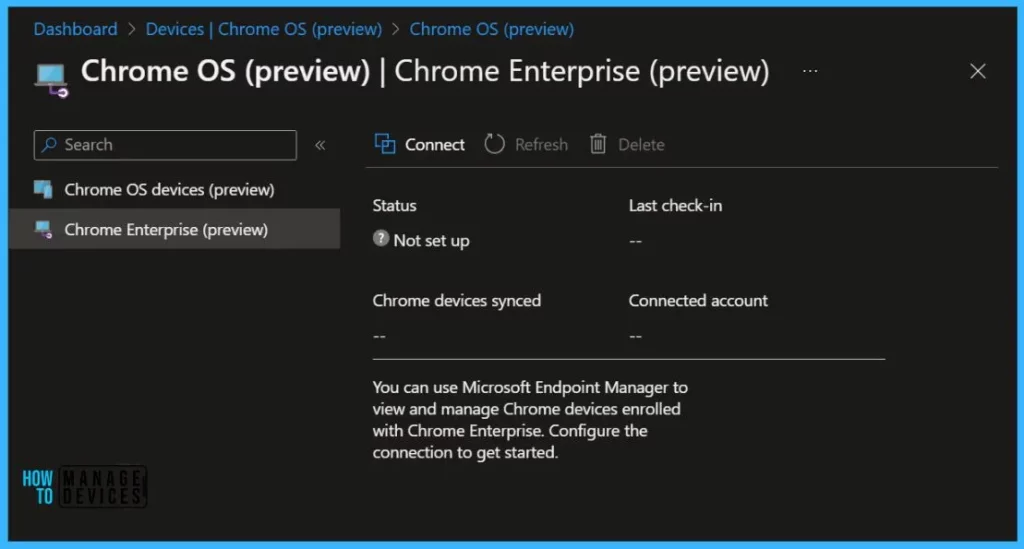Click the 'Status' label

click(x=394, y=206)
